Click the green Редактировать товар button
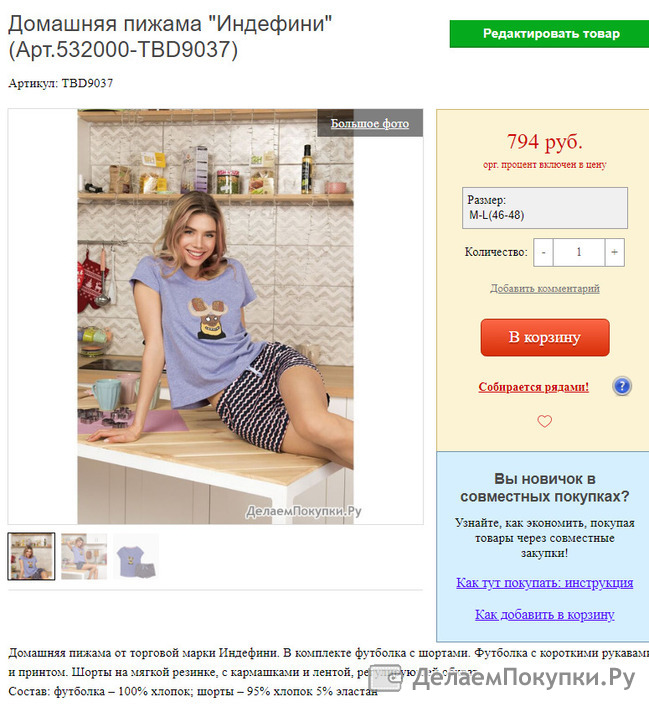Viewport: 649px width, 707px height. 549,34
